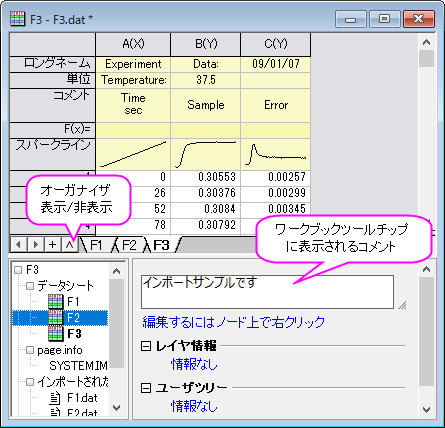Select SYSTEMIM node under page.info
Screen dimensions: 445x428
(78, 366)
